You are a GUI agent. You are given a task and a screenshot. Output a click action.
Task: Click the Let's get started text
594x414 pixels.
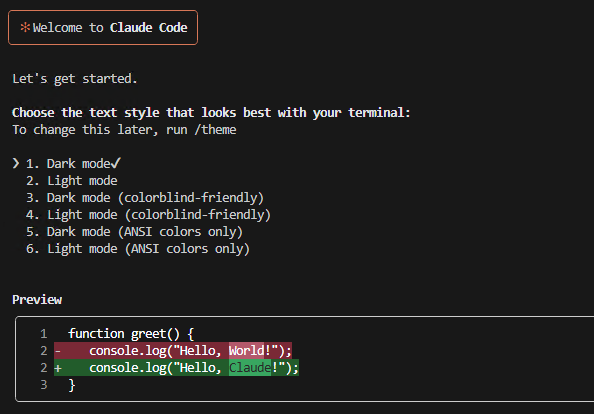click(x=75, y=79)
